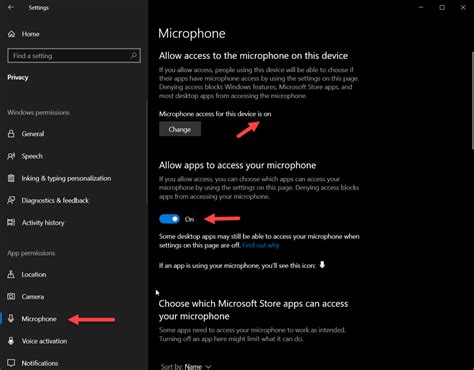Maximize the Settings window
Screen dimensions: 474x370
(442, 7)
